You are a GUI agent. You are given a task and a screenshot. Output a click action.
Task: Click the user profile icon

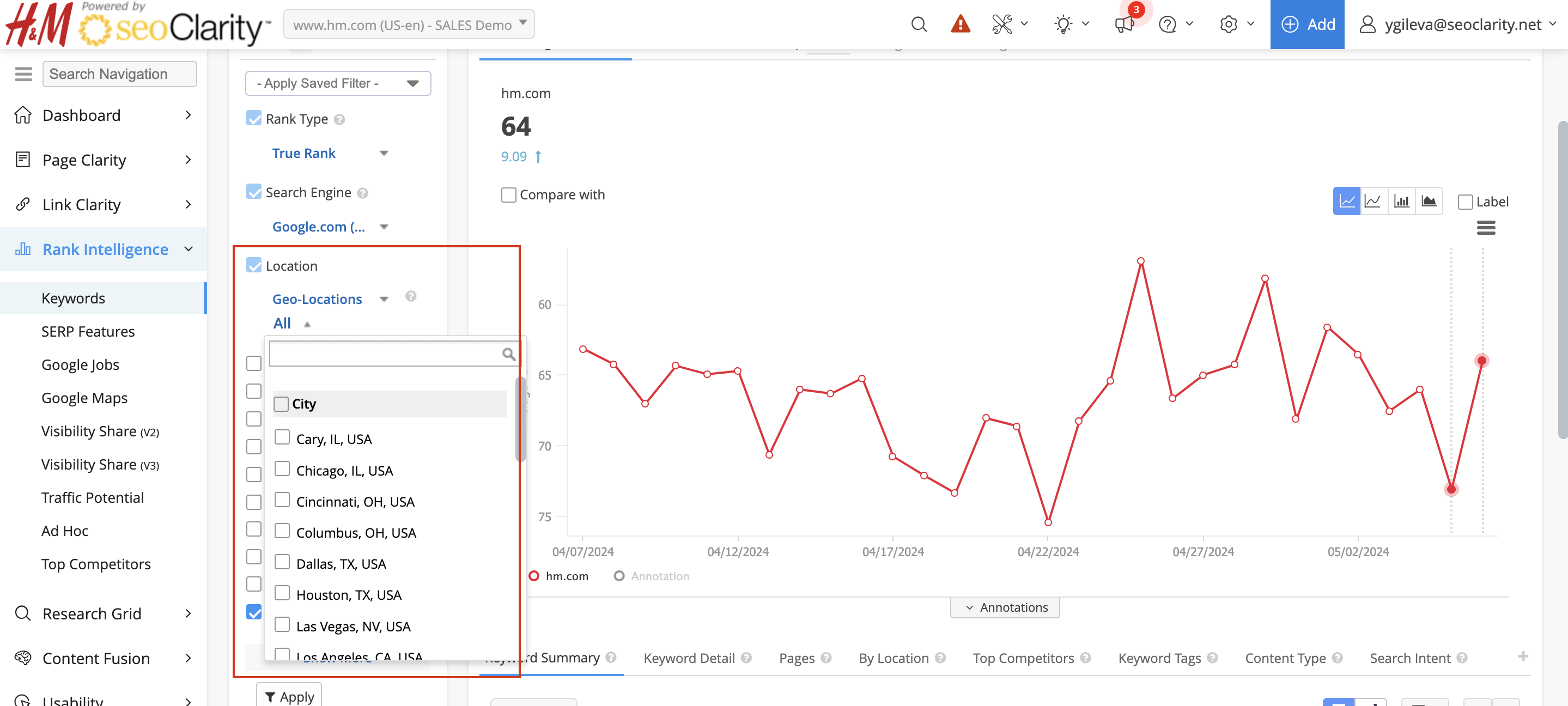click(1367, 25)
